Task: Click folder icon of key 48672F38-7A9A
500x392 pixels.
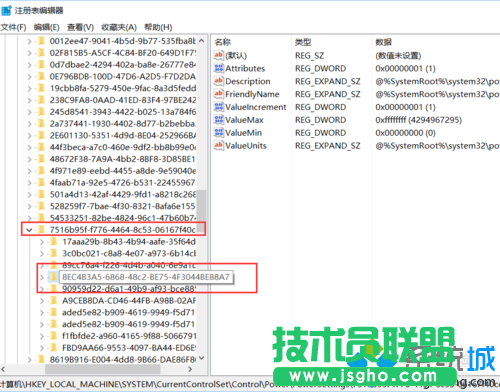Action: (x=41, y=159)
